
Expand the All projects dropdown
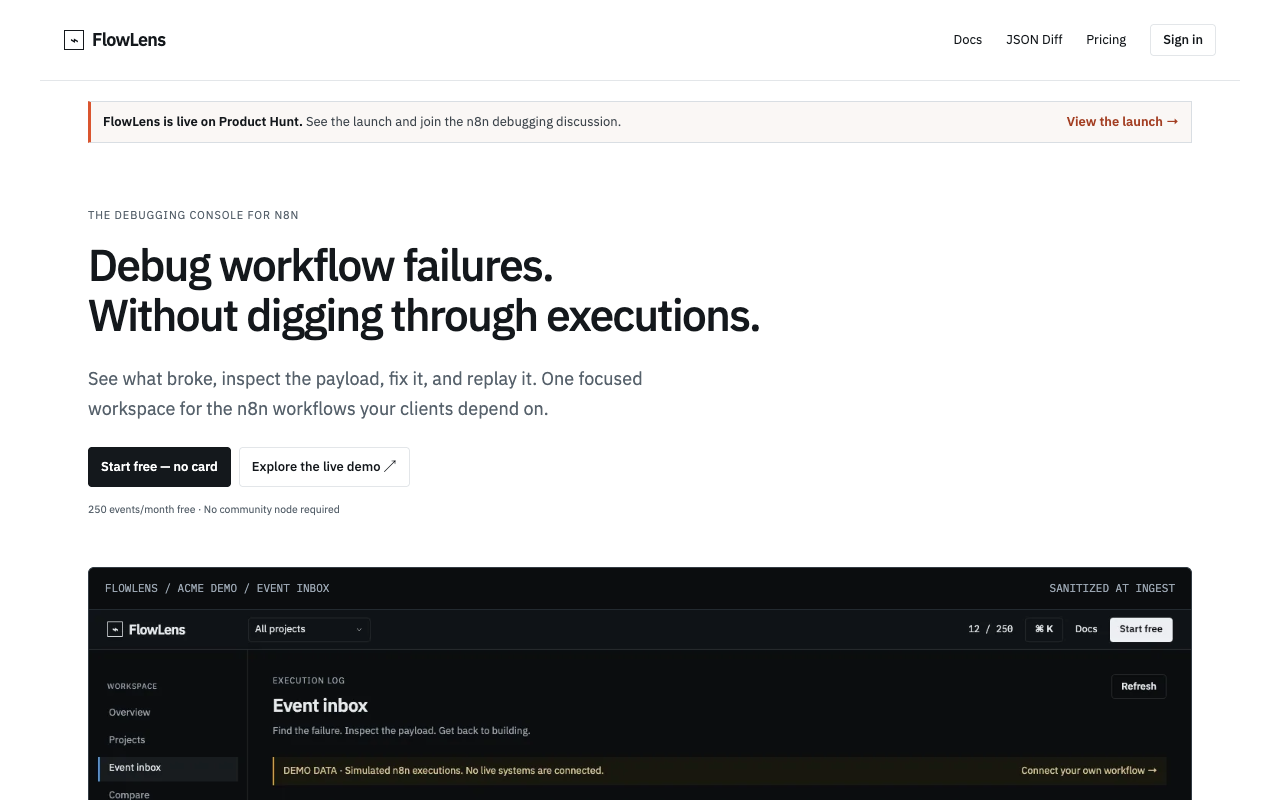[309, 629]
